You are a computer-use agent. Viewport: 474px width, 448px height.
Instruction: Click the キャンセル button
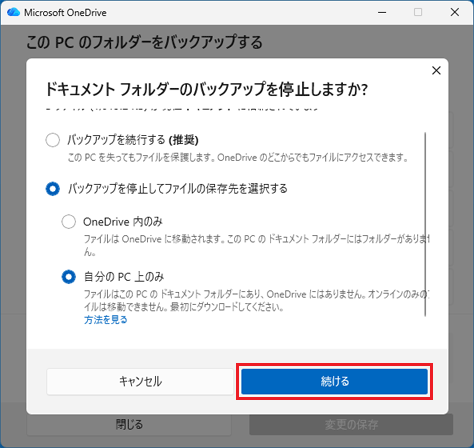click(140, 381)
